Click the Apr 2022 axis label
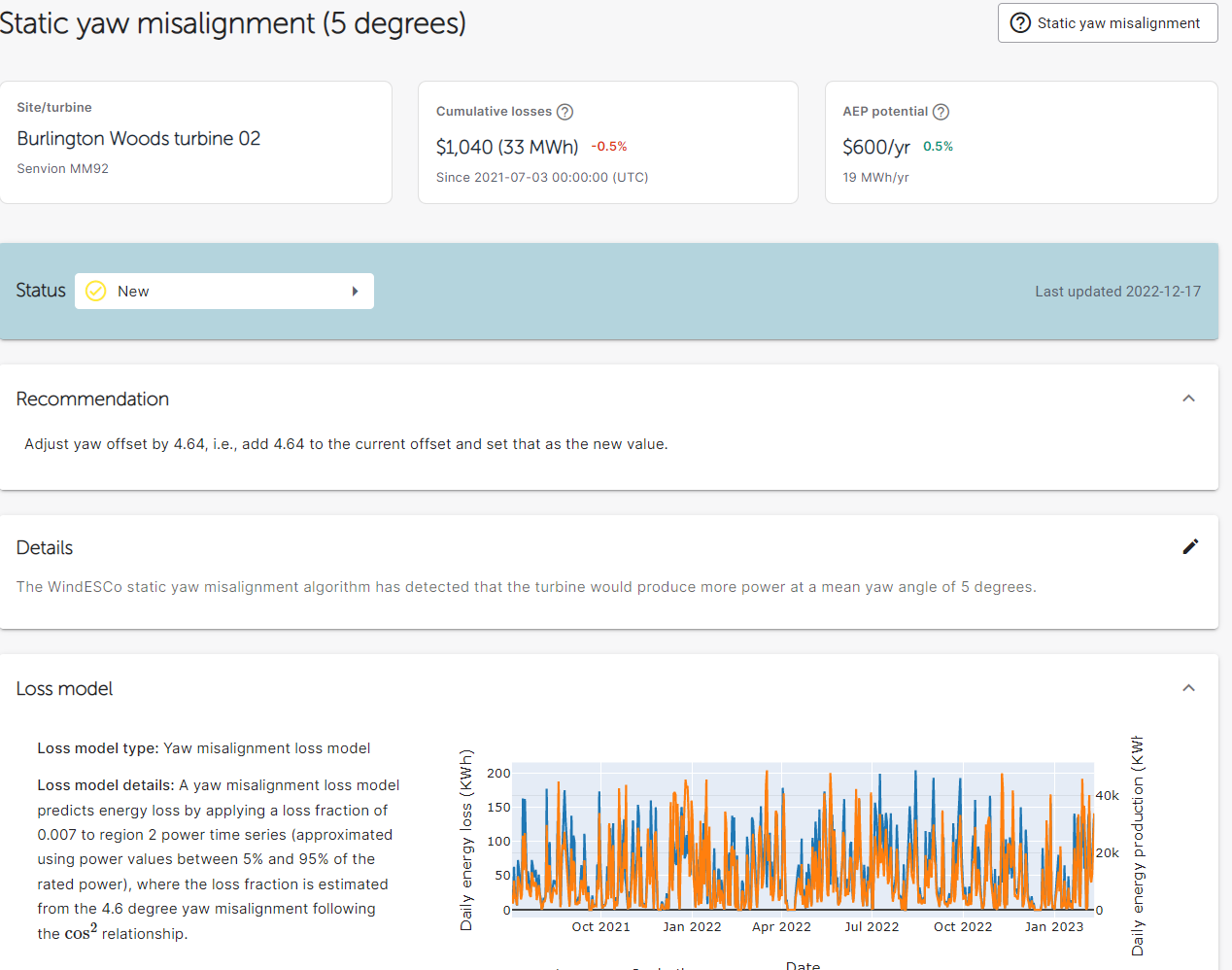The image size is (1232, 970). pos(781,926)
